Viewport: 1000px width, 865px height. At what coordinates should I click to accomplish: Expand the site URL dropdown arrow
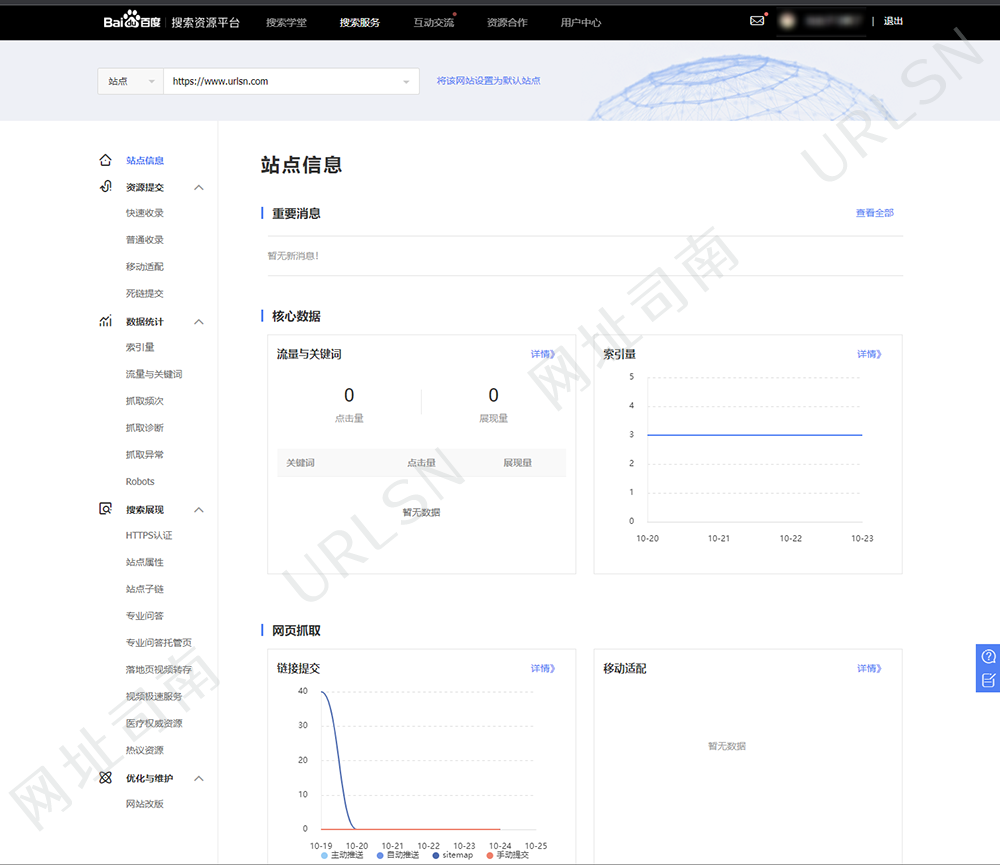coord(406,82)
